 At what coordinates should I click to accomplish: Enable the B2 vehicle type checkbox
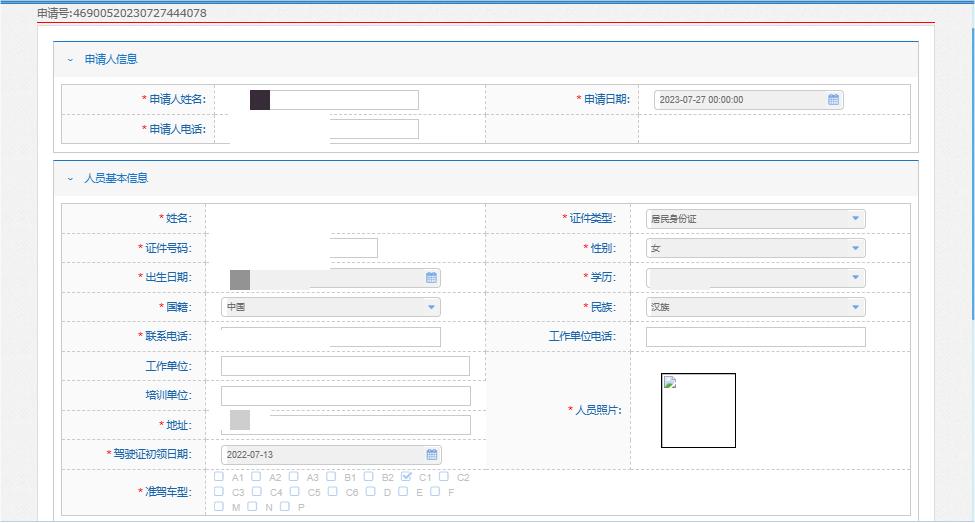coord(369,477)
